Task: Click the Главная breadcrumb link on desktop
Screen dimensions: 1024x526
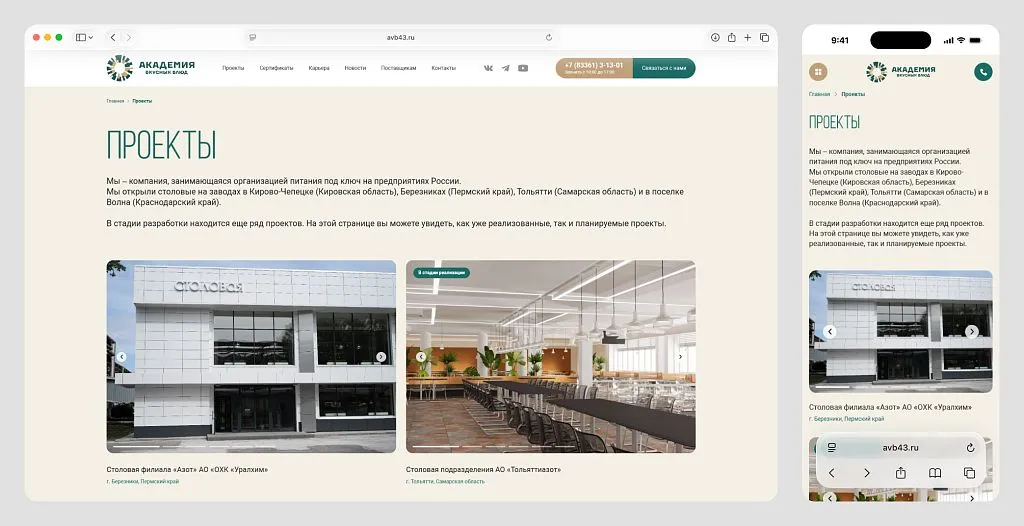Action: (115, 101)
